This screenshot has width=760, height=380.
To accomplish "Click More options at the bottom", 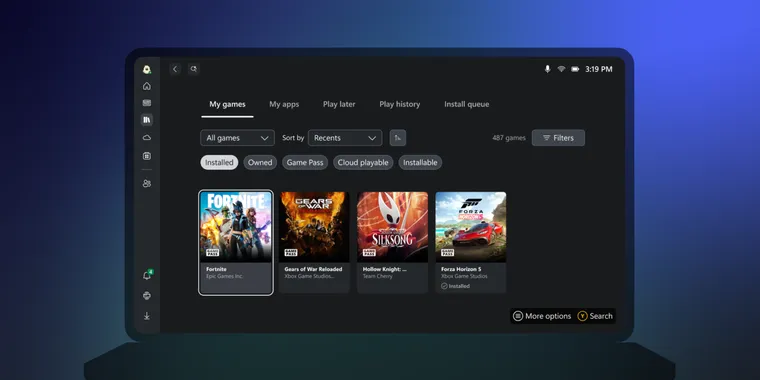I will click(x=542, y=316).
